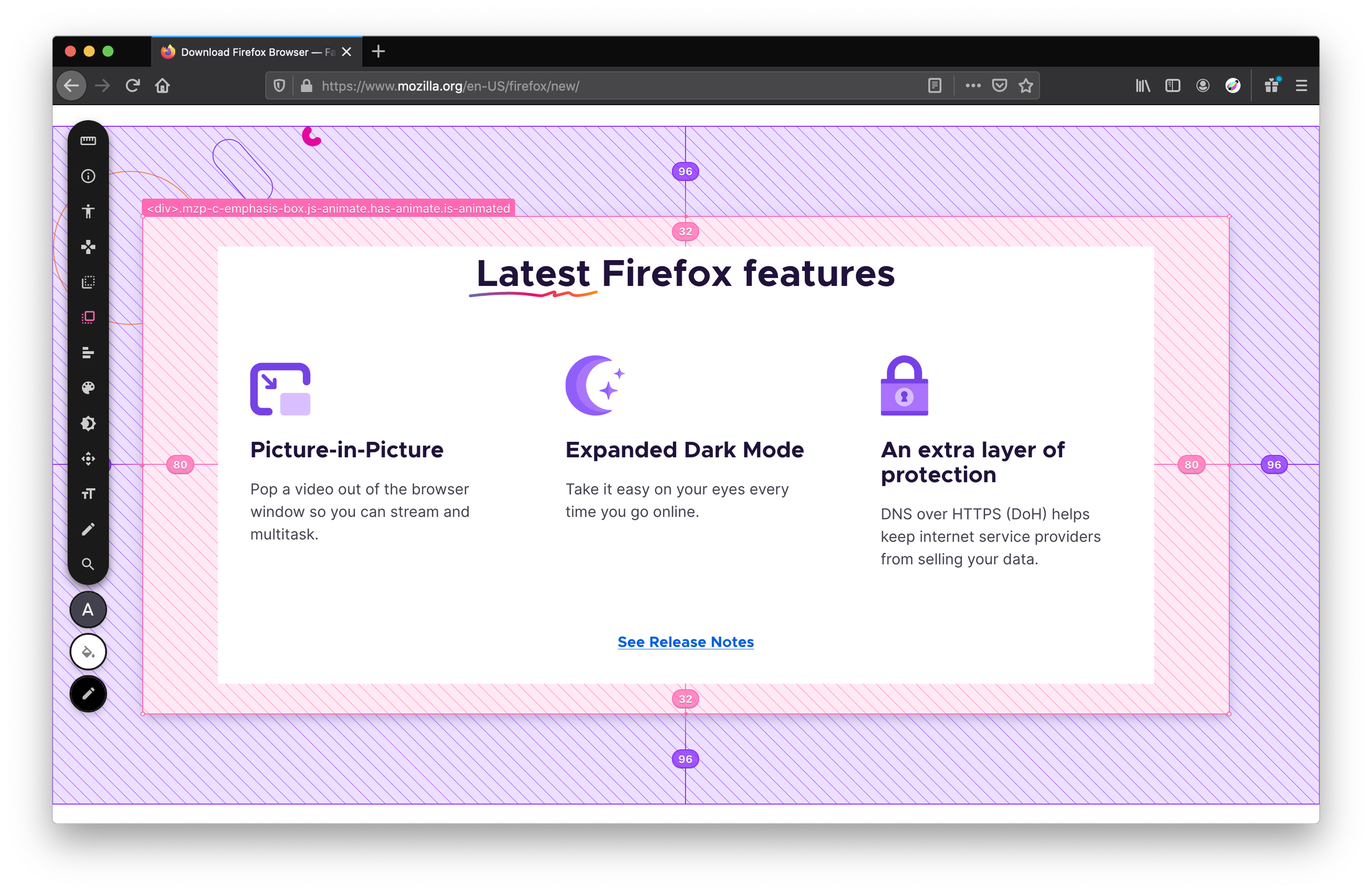Select the edit text pencil tool

[x=88, y=529]
